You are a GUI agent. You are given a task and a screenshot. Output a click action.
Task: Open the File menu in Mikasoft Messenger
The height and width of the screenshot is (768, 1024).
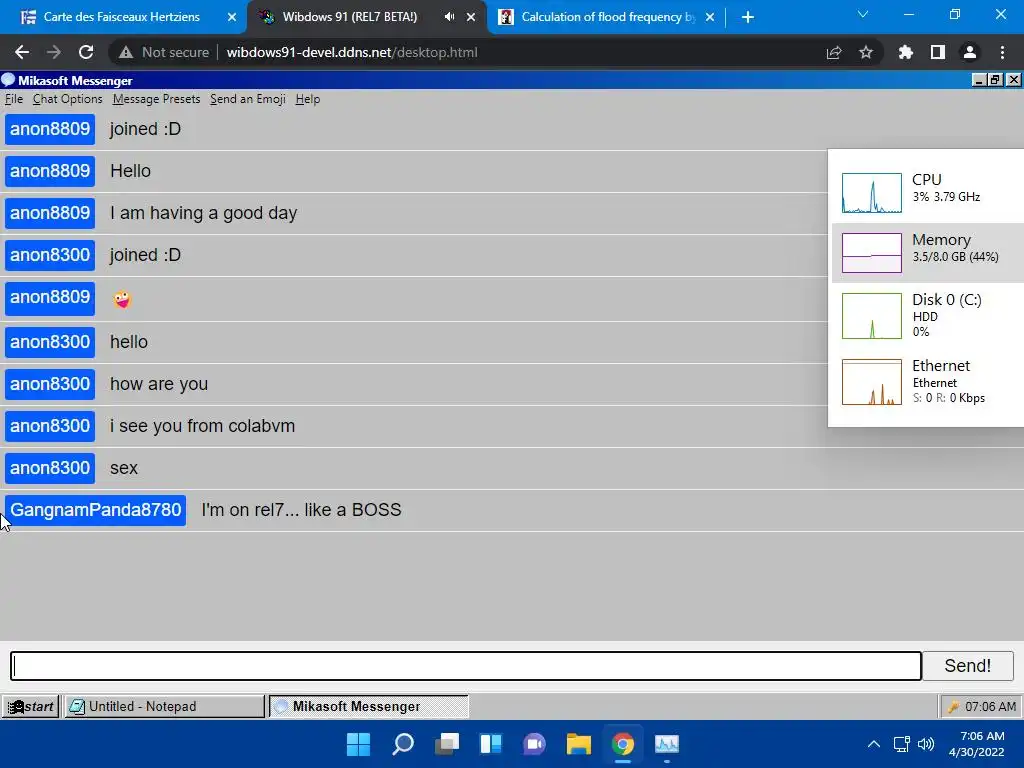coord(14,99)
